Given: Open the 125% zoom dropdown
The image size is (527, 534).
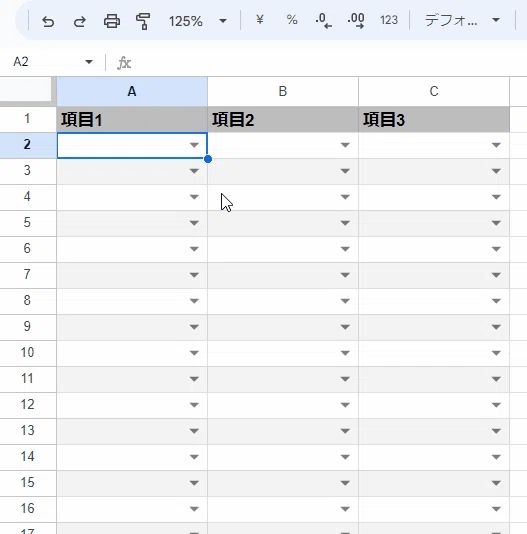Looking at the screenshot, I should [x=198, y=21].
